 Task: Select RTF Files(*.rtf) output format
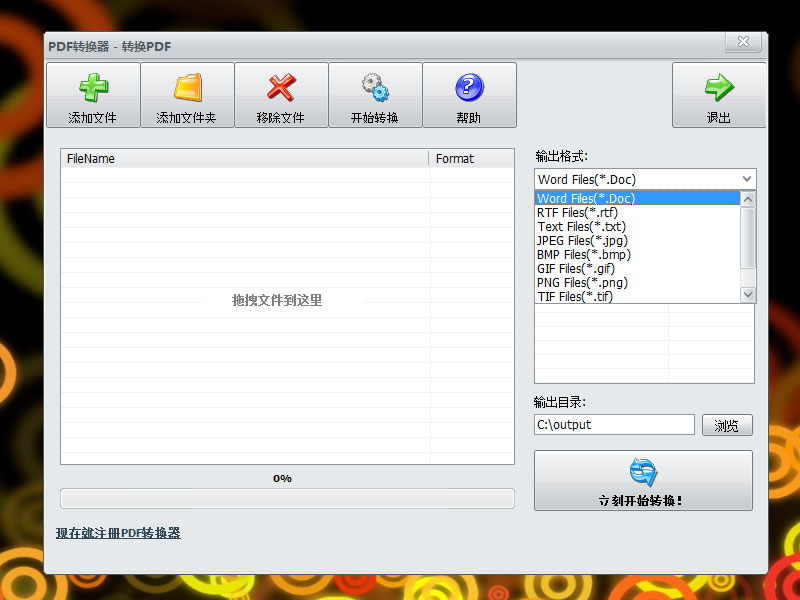(x=580, y=212)
